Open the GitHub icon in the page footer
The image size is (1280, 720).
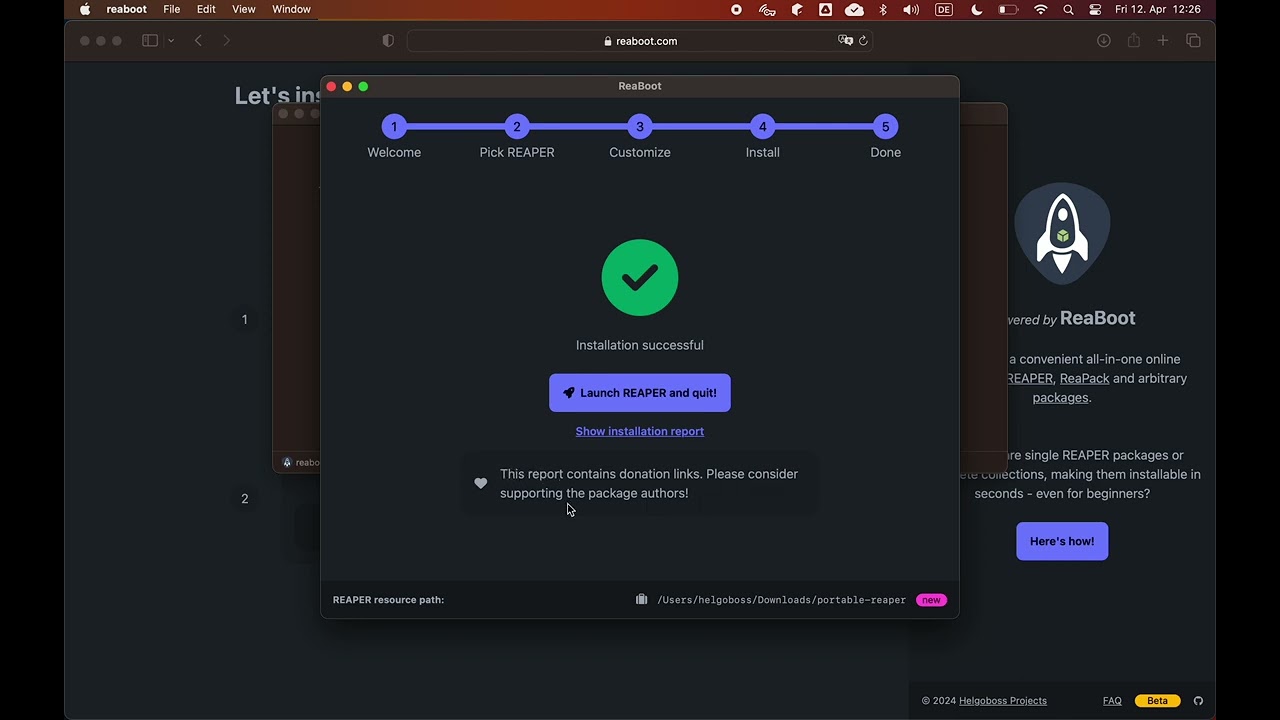1198,701
